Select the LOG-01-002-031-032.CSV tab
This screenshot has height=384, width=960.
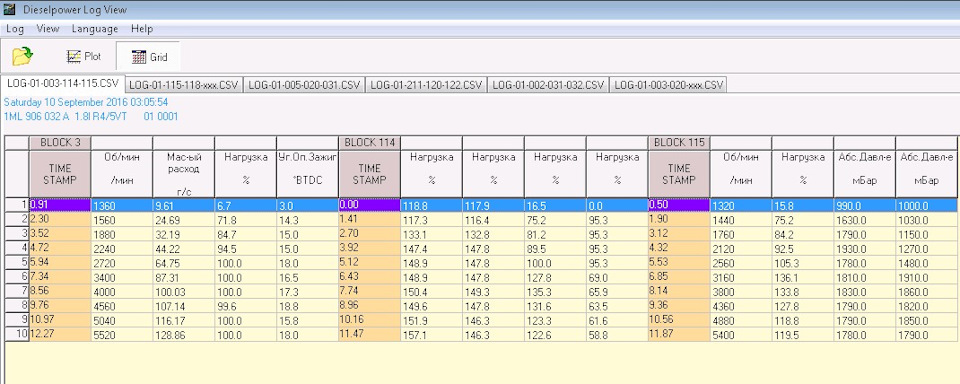(x=548, y=85)
